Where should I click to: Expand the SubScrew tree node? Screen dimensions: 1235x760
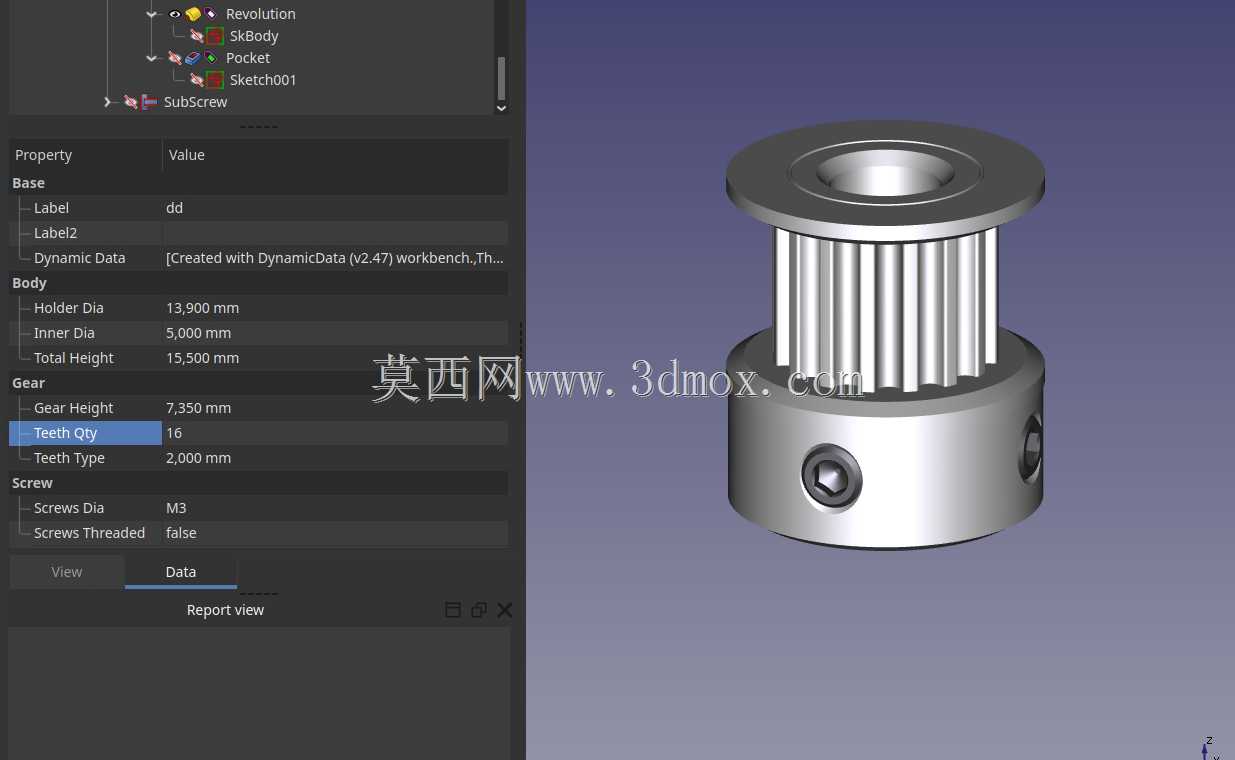108,102
